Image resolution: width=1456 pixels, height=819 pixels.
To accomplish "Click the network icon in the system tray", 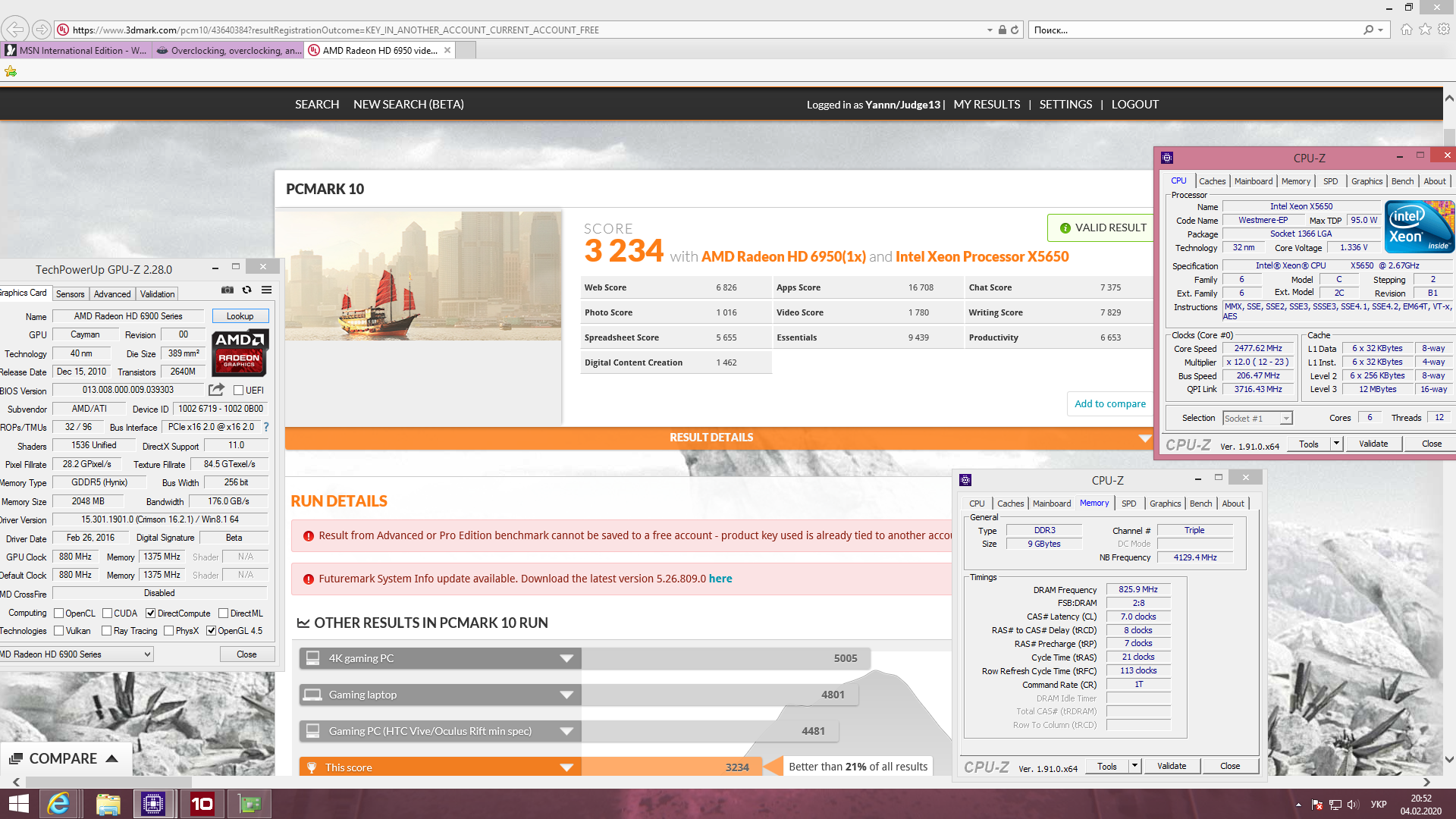I will click(x=1335, y=805).
